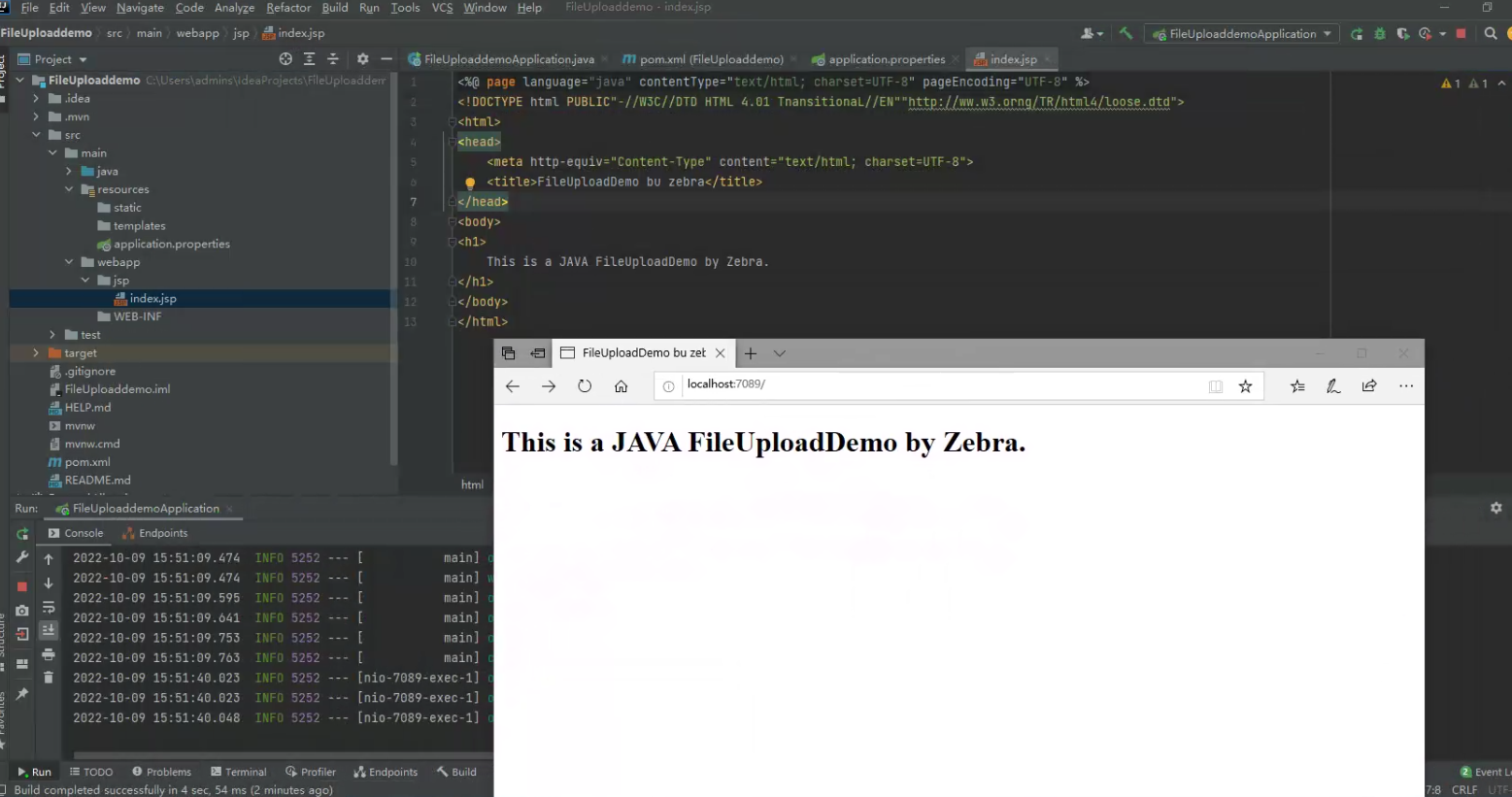
Task: Open new browser tab
Action: coord(750,353)
